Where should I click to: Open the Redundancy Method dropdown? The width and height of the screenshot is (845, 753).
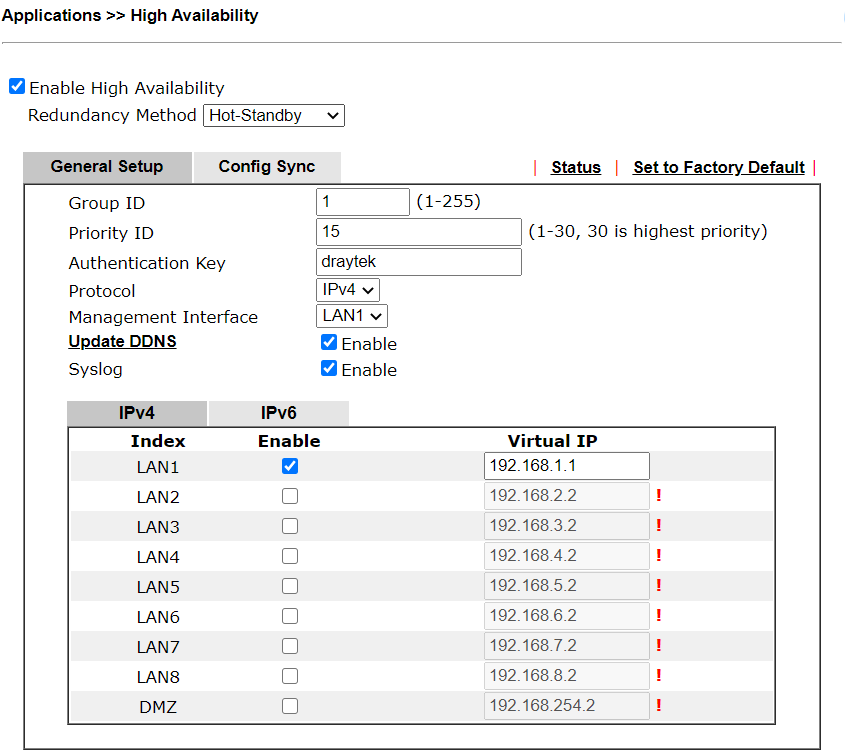[x=274, y=116]
